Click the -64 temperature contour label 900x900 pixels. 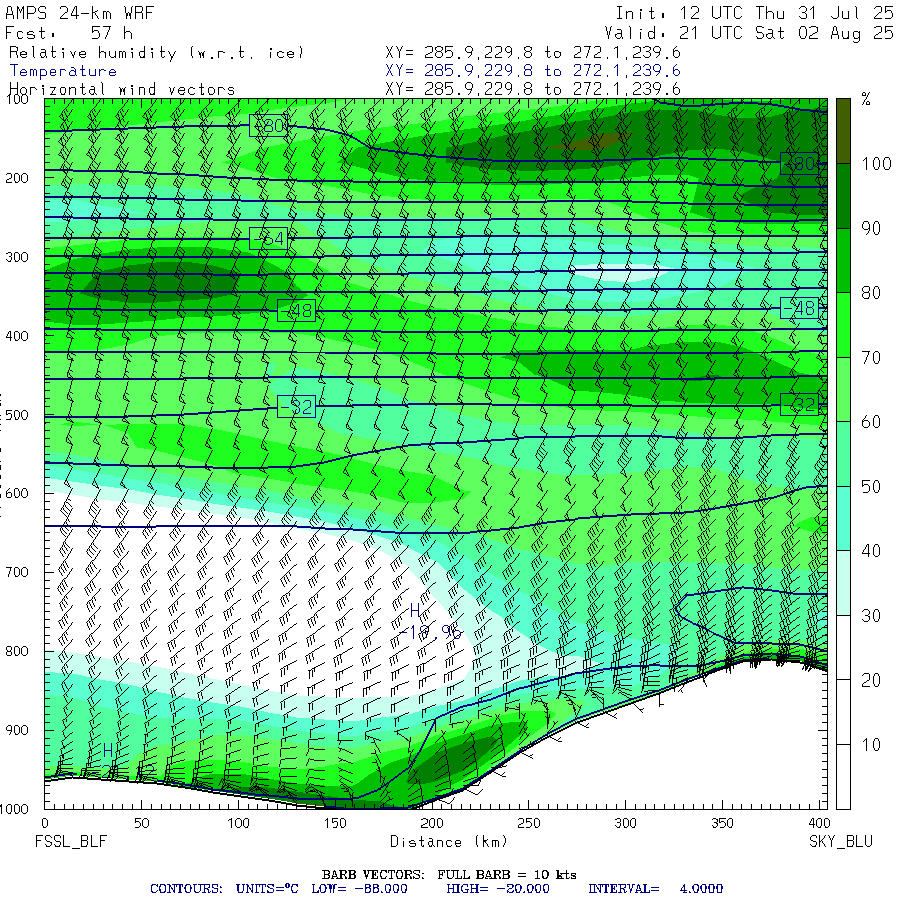pyautogui.click(x=269, y=238)
